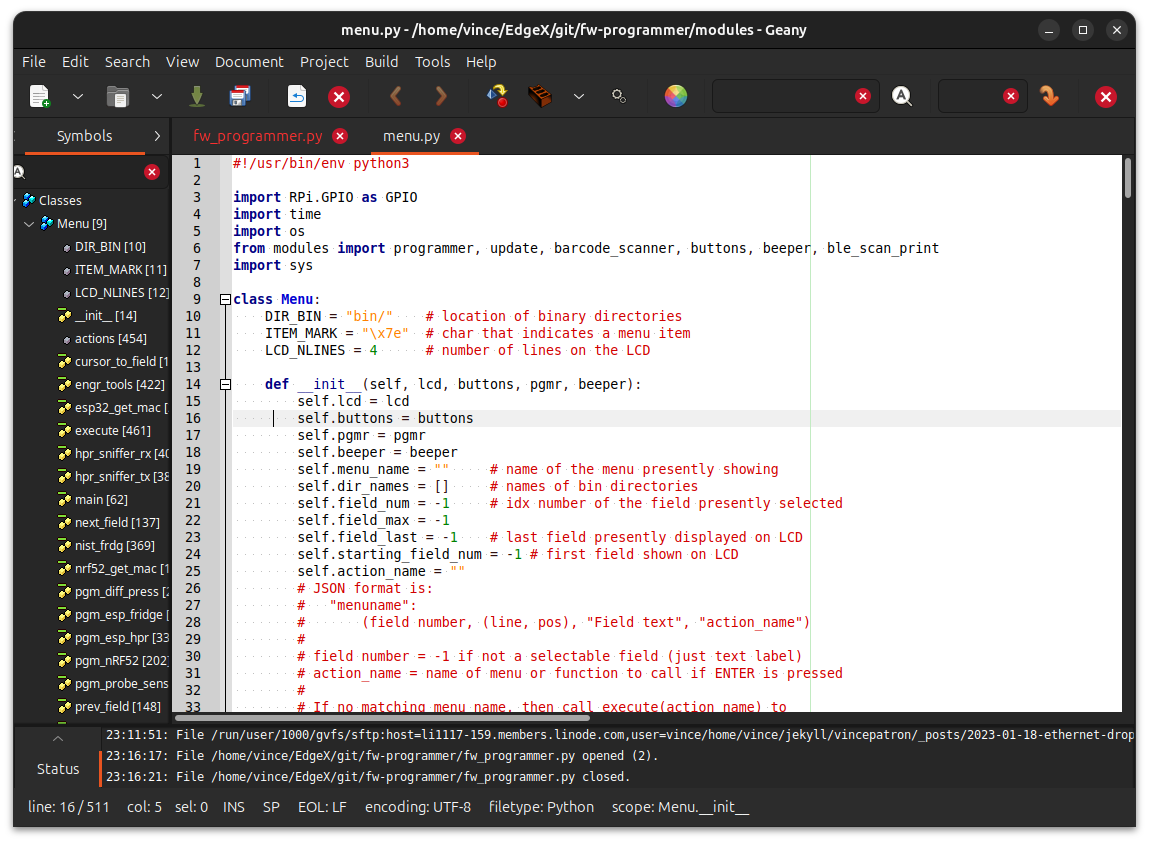The image size is (1149, 843).
Task: Save all open files icon
Action: click(240, 96)
